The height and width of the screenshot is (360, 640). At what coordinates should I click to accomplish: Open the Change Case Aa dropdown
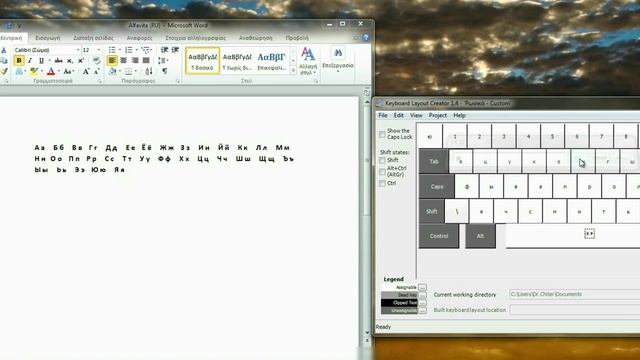68,72
